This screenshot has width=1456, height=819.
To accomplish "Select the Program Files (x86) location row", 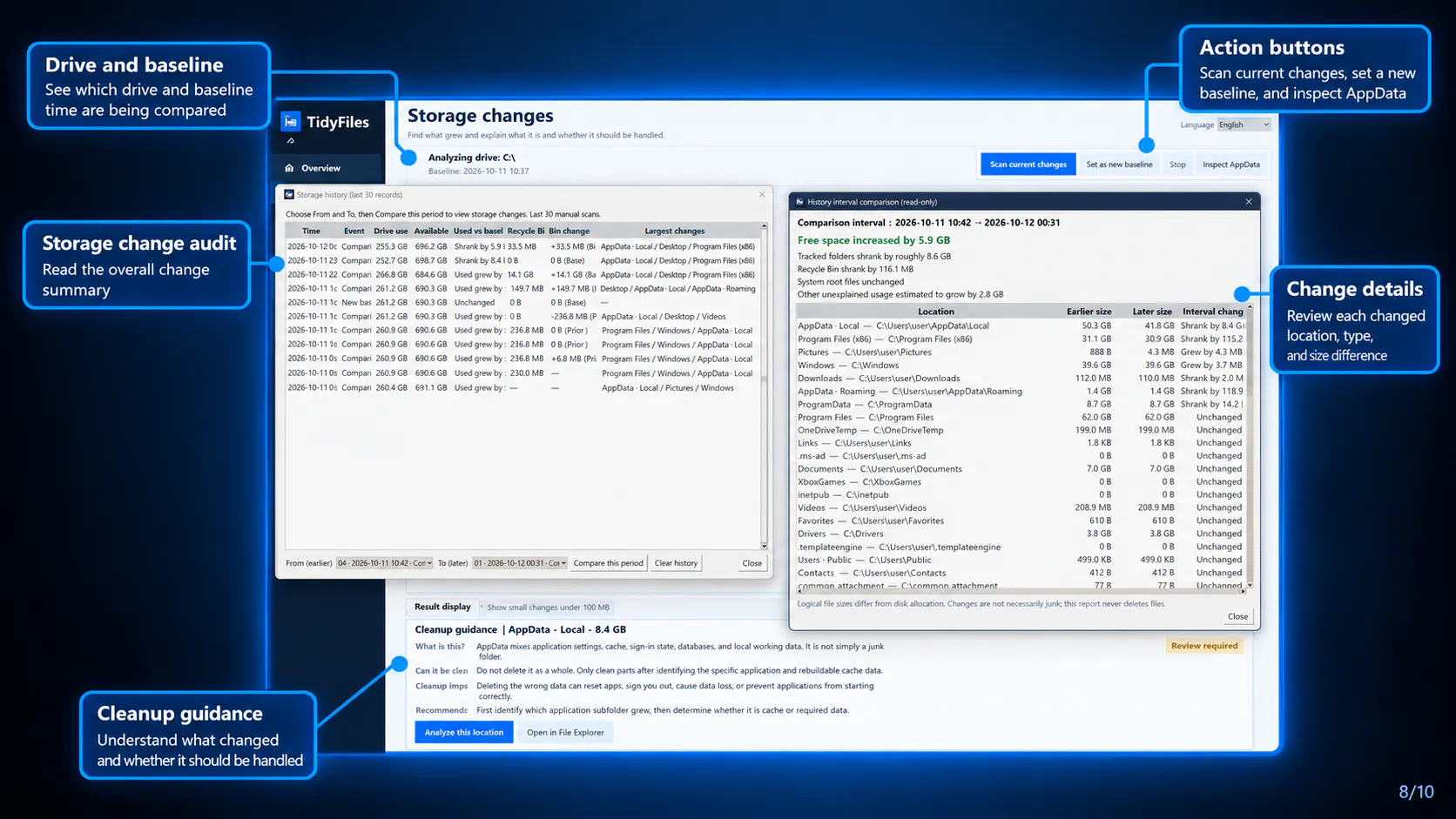I will (x=1021, y=339).
